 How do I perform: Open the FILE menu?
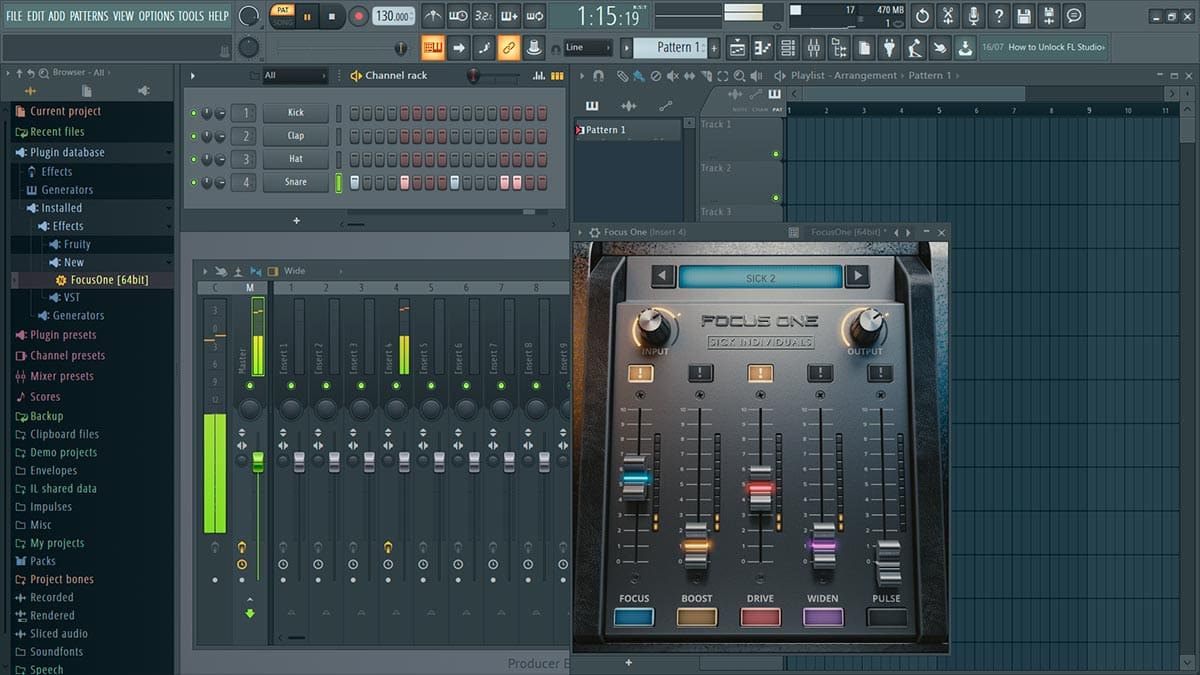15,16
